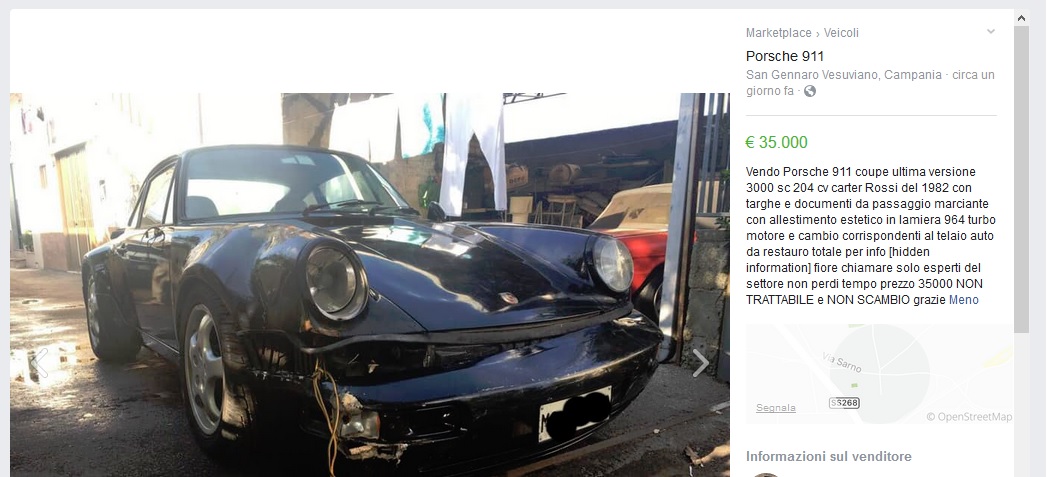Open the listing options chevron menu
The image size is (1055, 477).
990,32
